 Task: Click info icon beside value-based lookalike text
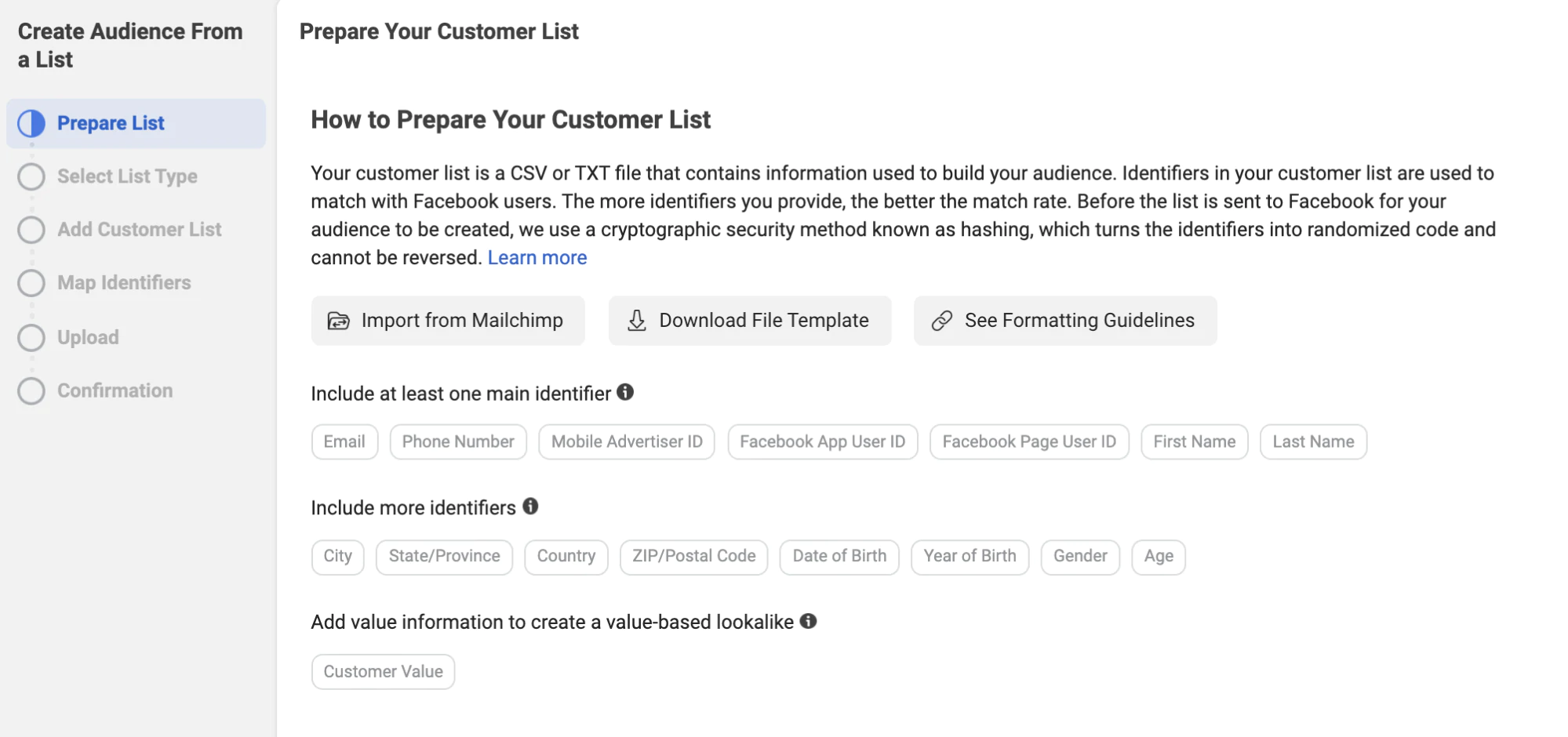[808, 621]
